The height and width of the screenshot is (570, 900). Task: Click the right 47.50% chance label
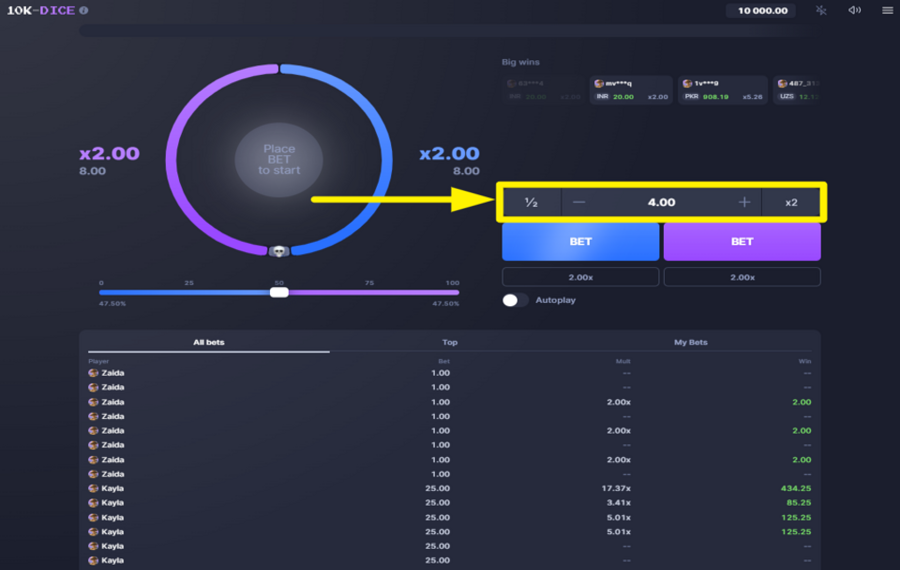[x=445, y=303]
